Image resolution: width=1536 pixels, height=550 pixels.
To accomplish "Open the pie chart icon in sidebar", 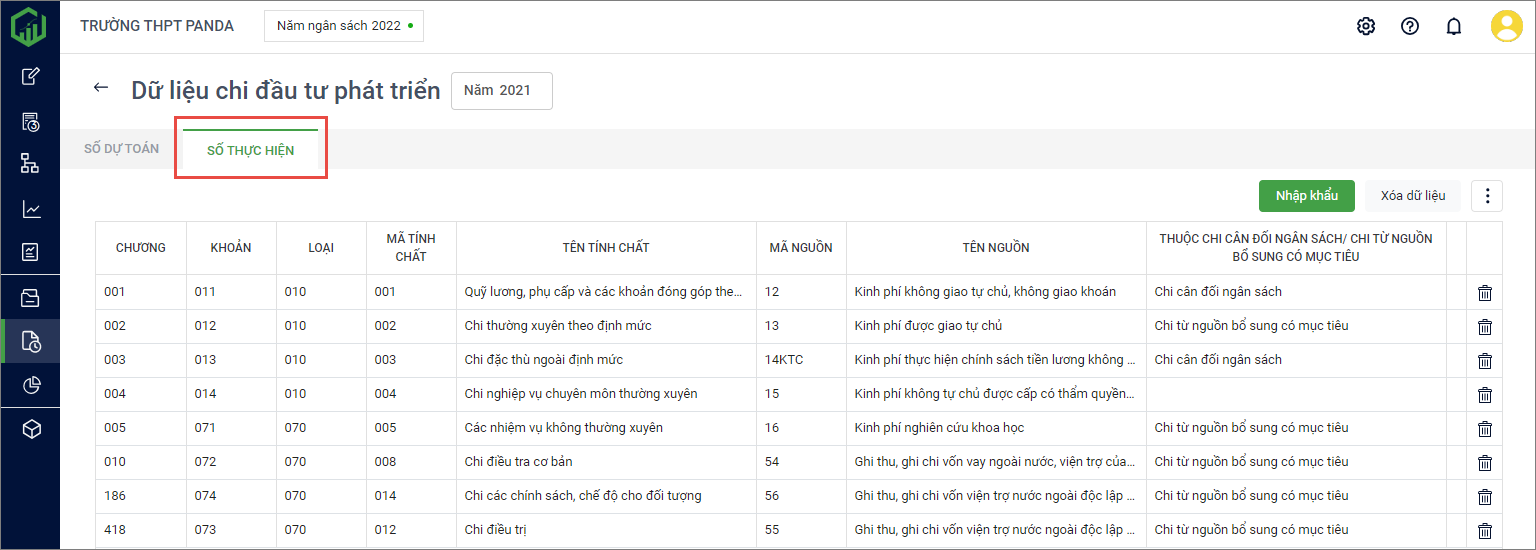I will click(31, 385).
